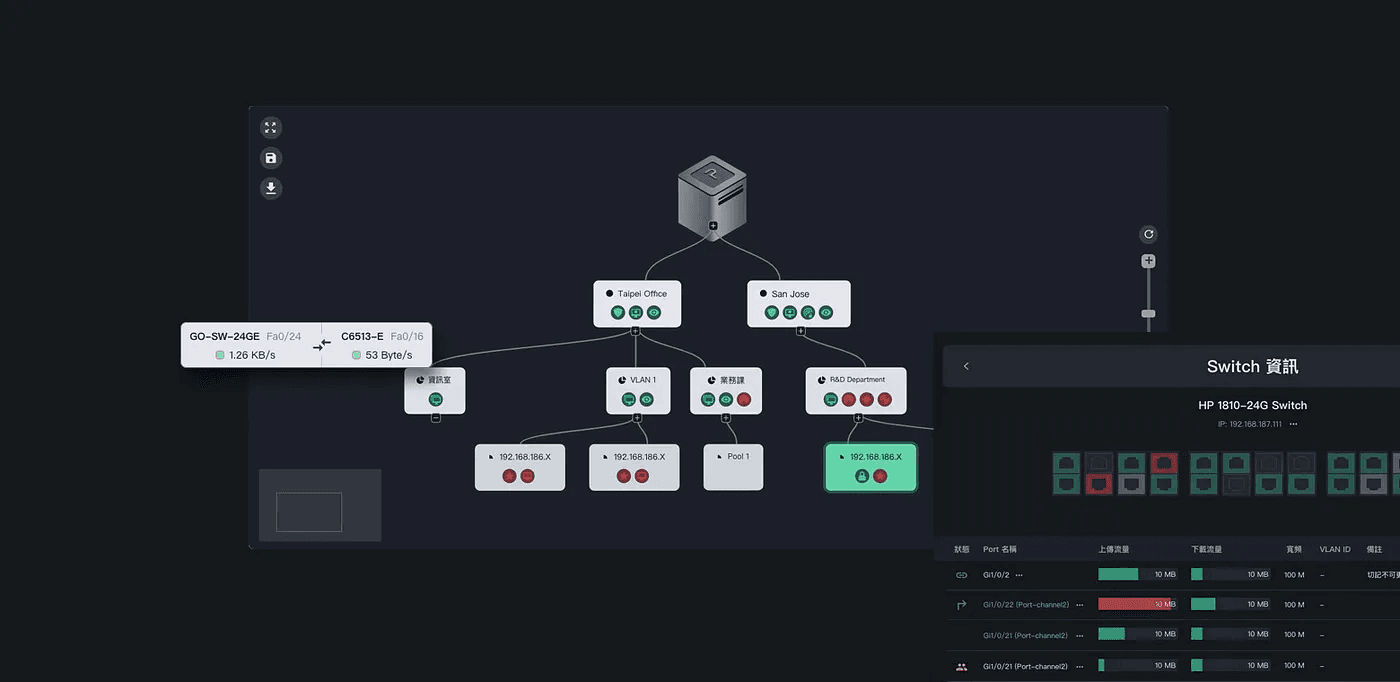Open the ellipsis menu next to Gi1/0/2

(1019, 575)
